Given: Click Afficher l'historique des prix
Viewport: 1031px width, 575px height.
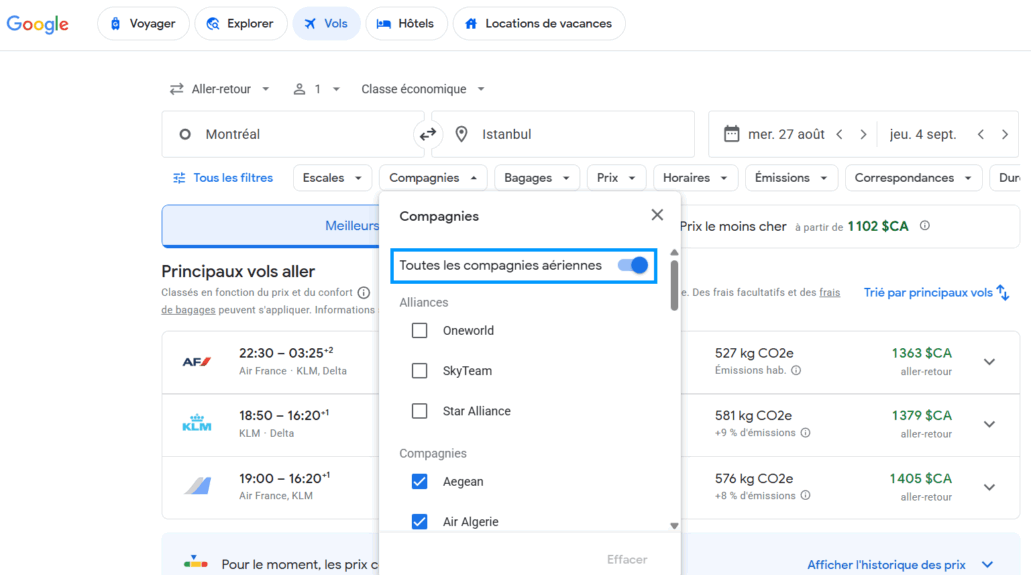Looking at the screenshot, I should 886,564.
